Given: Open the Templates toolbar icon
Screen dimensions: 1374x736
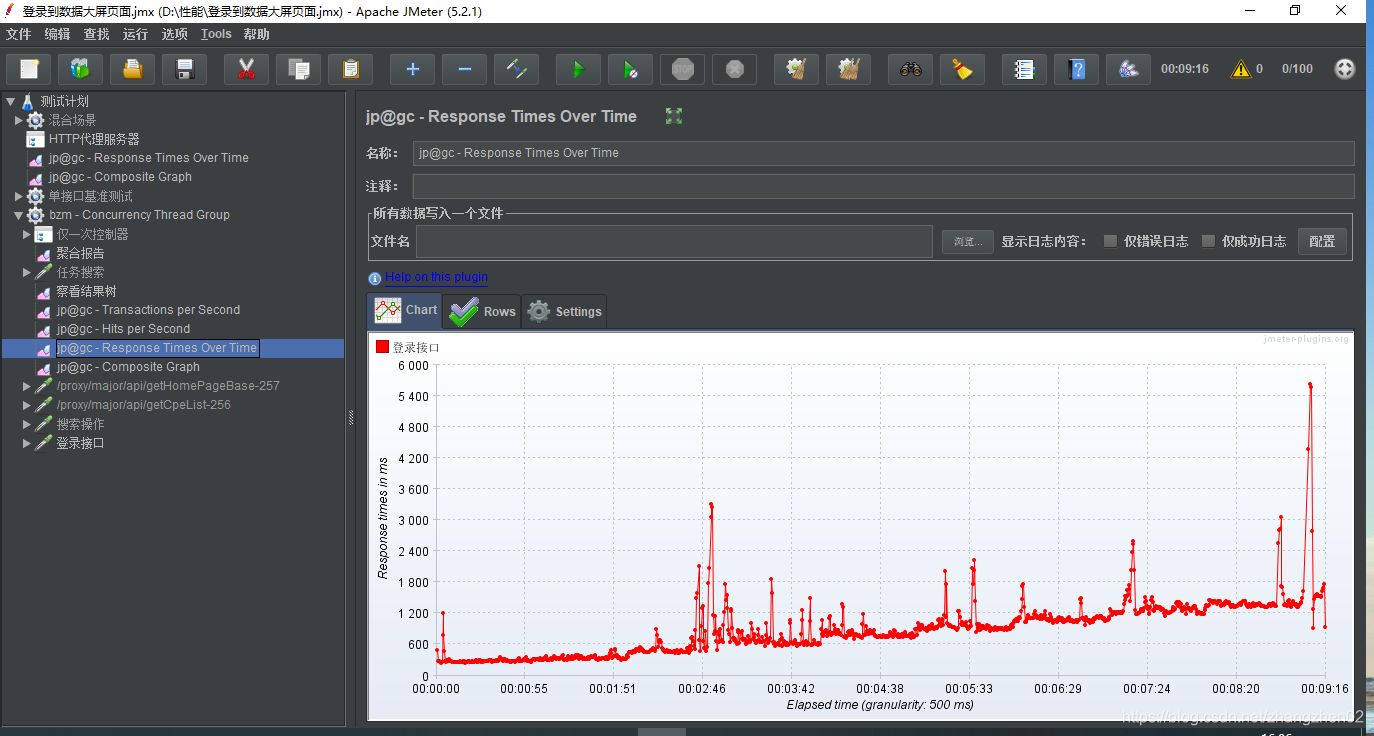Looking at the screenshot, I should click(x=80, y=69).
